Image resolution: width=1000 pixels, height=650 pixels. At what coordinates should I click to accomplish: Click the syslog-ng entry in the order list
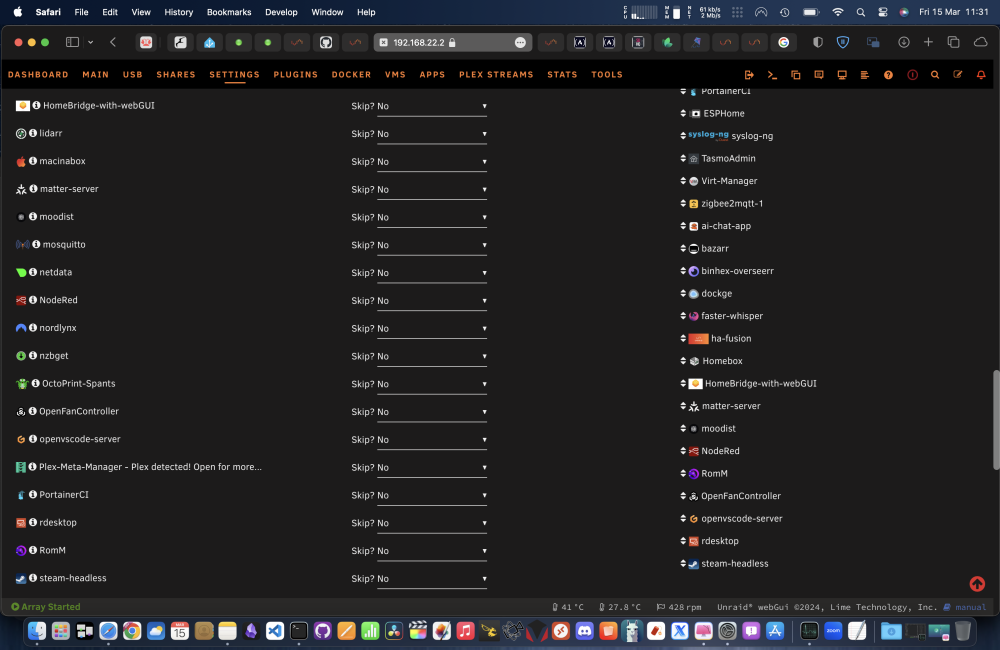coord(727,136)
